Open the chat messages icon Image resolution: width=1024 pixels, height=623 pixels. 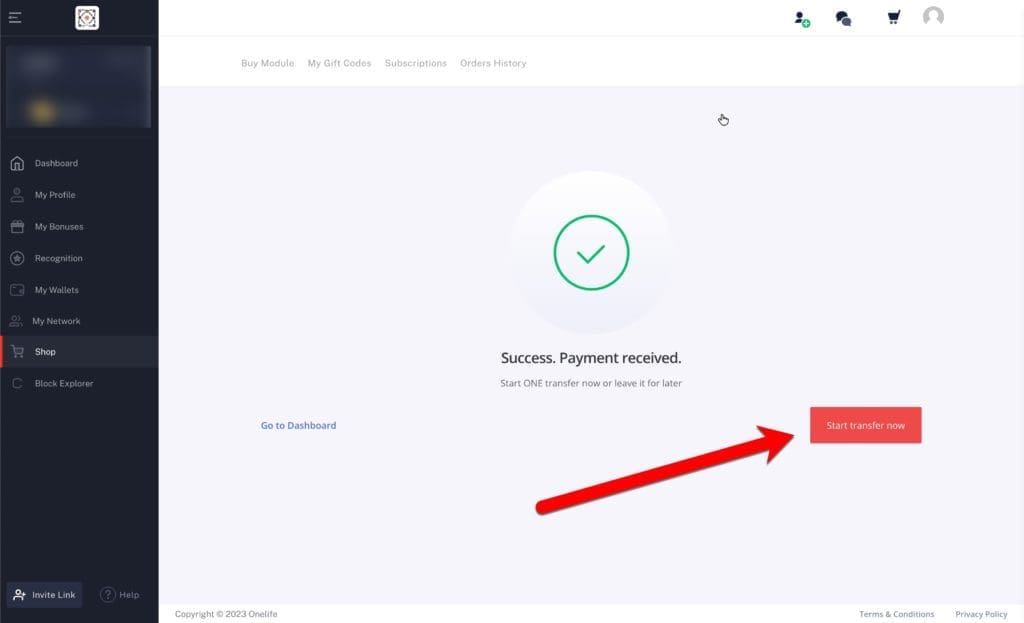pos(843,18)
